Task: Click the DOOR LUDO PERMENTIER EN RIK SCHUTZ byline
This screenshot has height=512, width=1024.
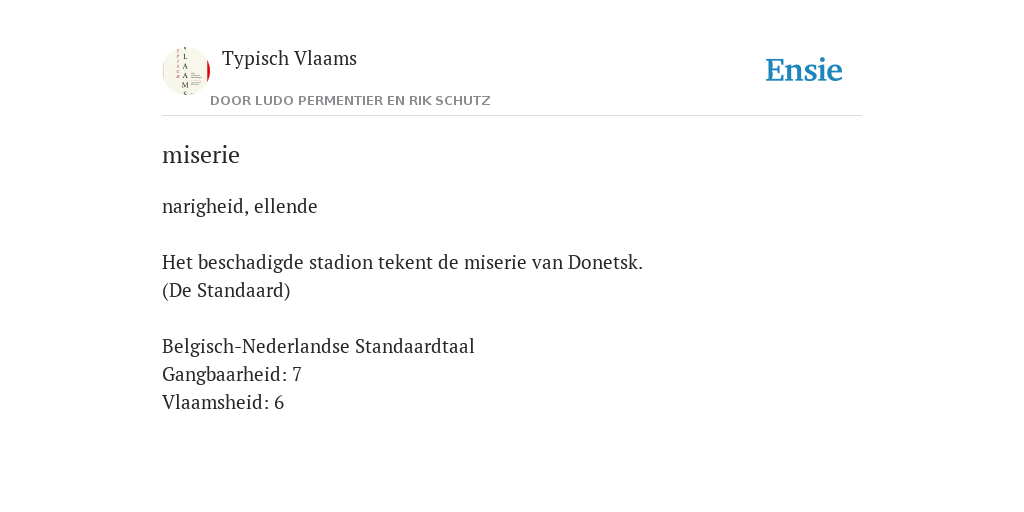Action: [x=350, y=101]
